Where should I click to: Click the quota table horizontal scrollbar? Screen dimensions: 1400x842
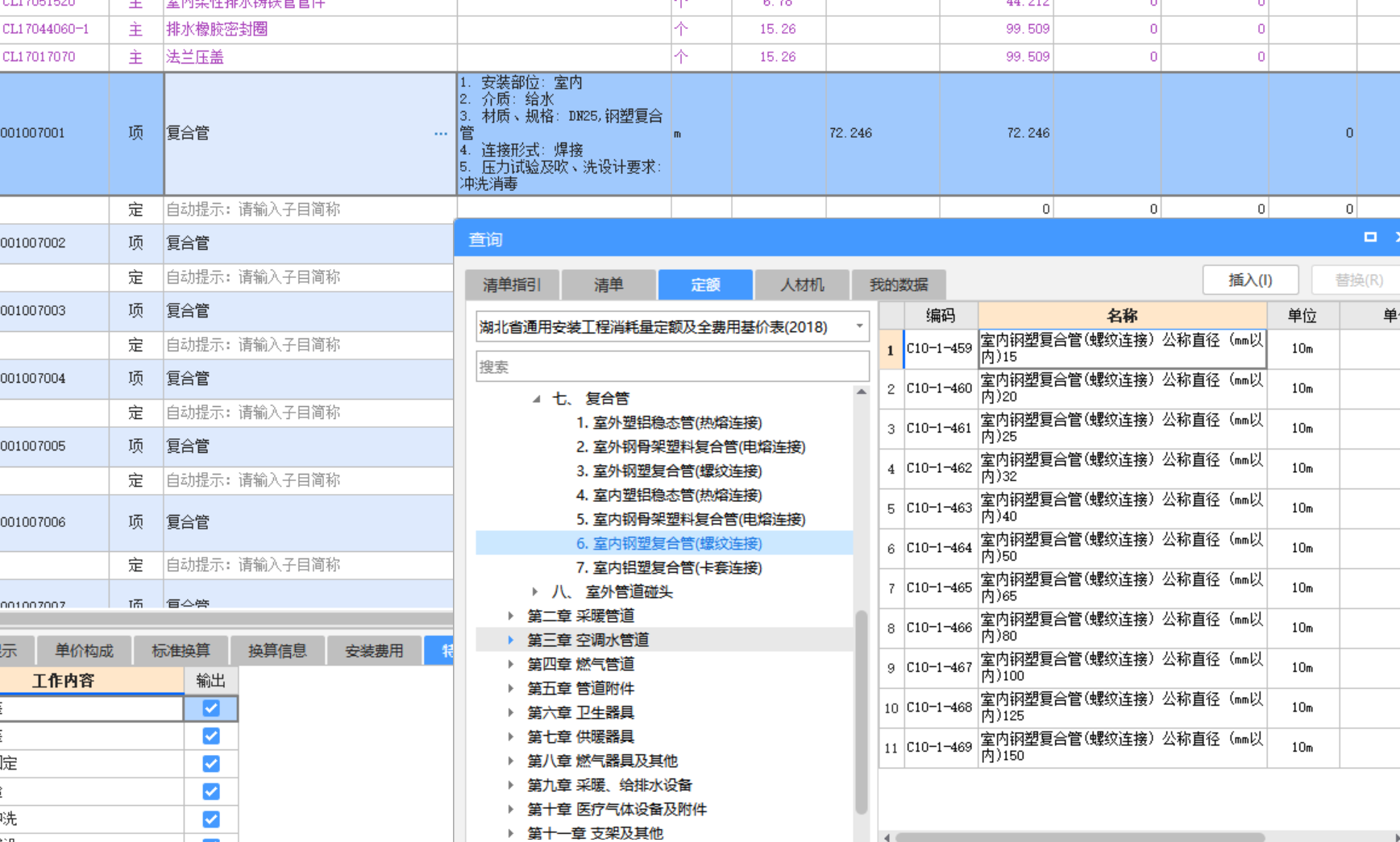pos(1080,837)
